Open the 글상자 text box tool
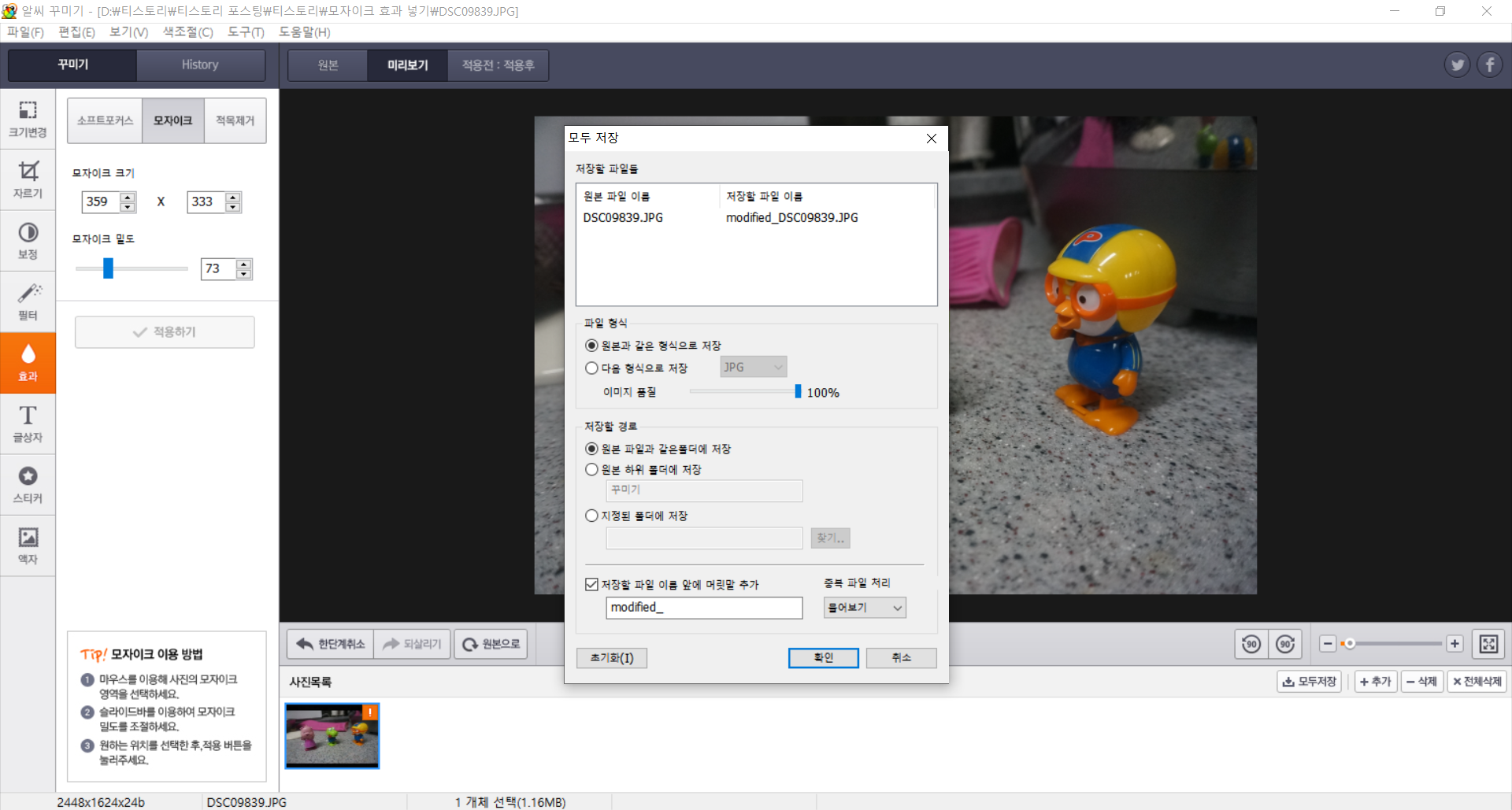Screen dimensions: 1512x810 (28, 424)
